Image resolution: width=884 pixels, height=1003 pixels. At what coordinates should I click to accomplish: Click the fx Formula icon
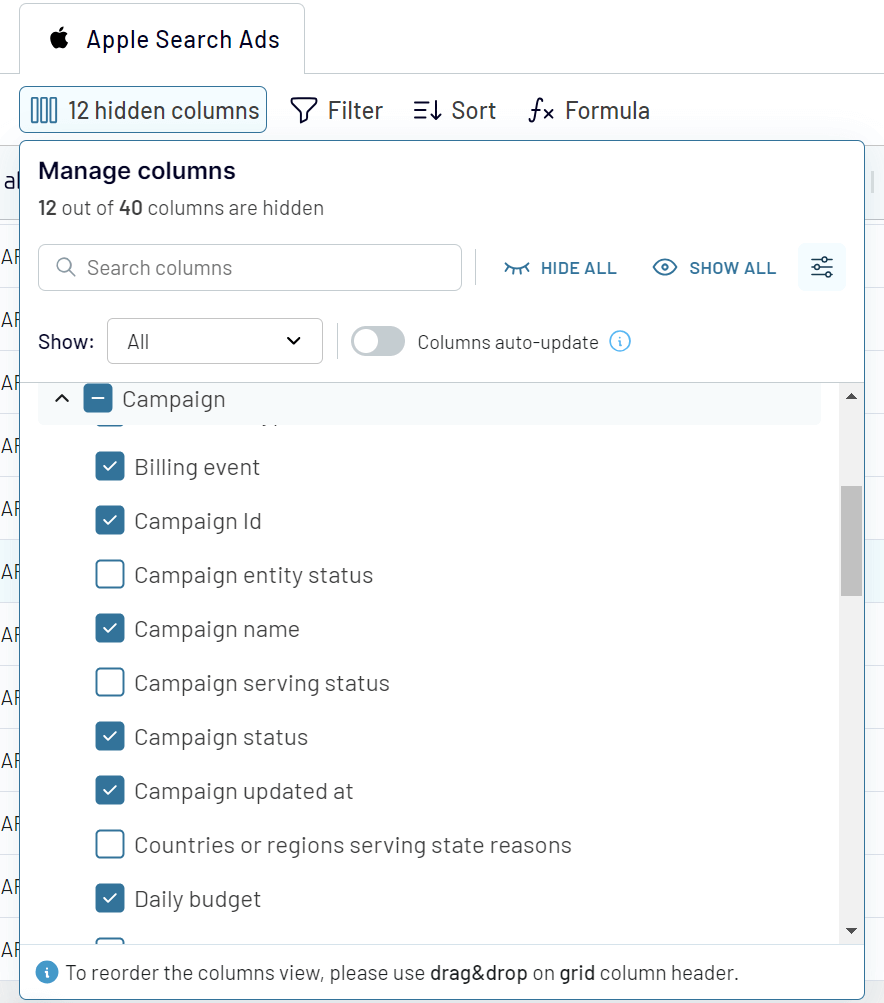tap(541, 110)
